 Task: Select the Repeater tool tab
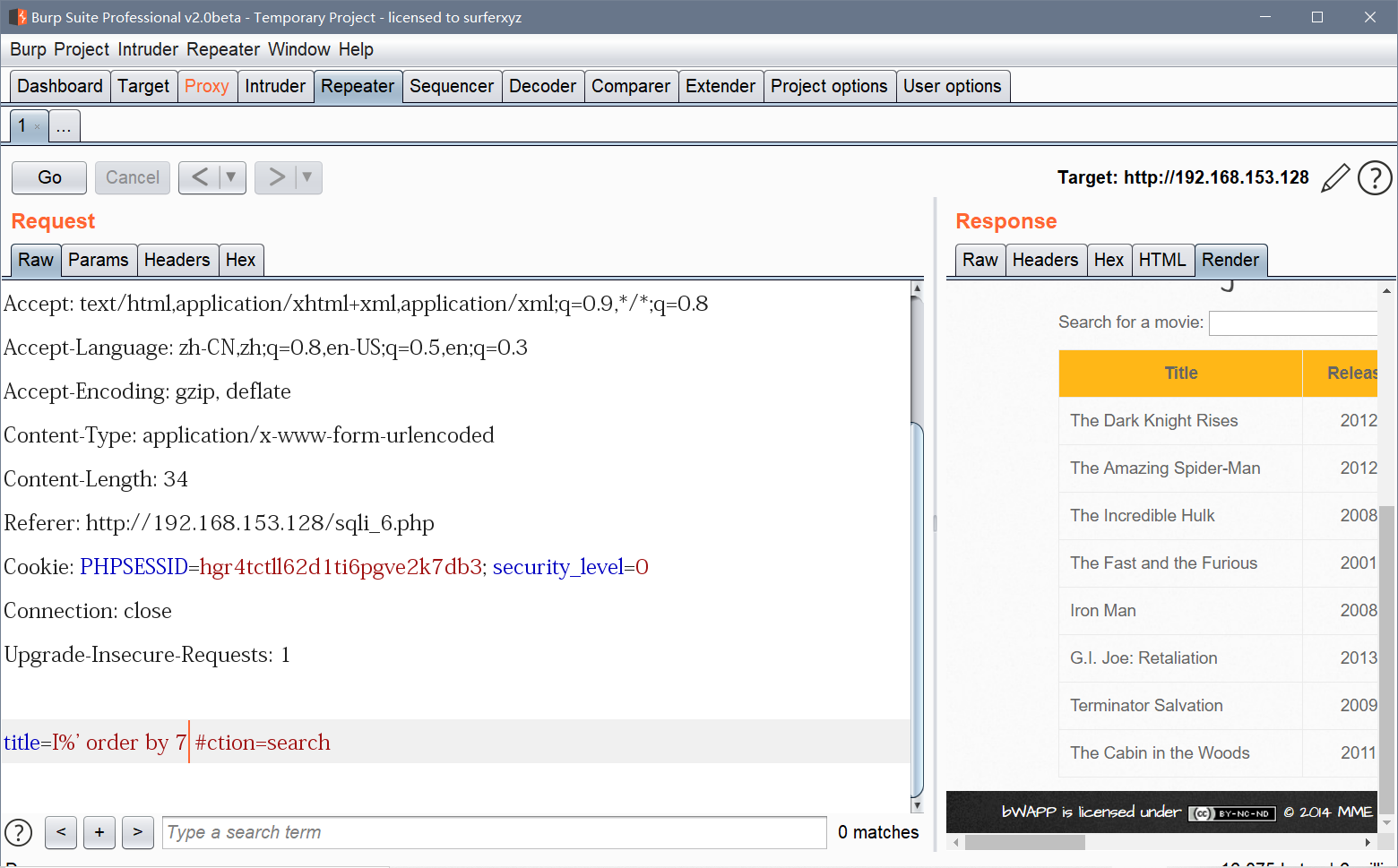pyautogui.click(x=358, y=86)
